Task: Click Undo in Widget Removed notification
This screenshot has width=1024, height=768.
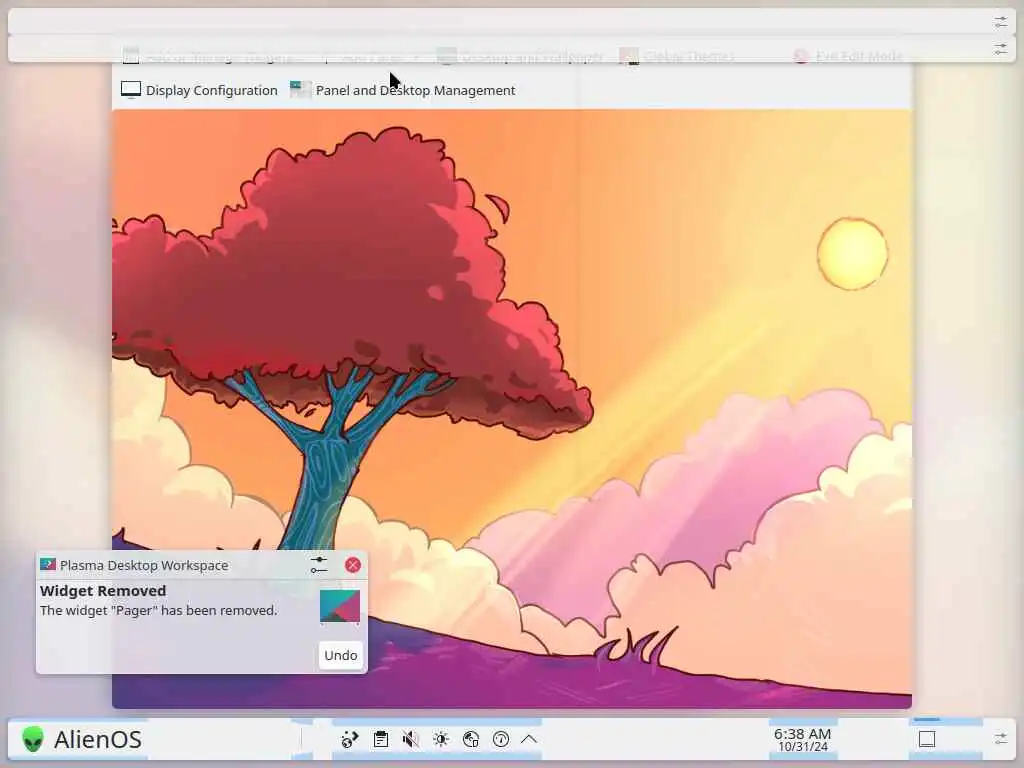Action: point(341,655)
